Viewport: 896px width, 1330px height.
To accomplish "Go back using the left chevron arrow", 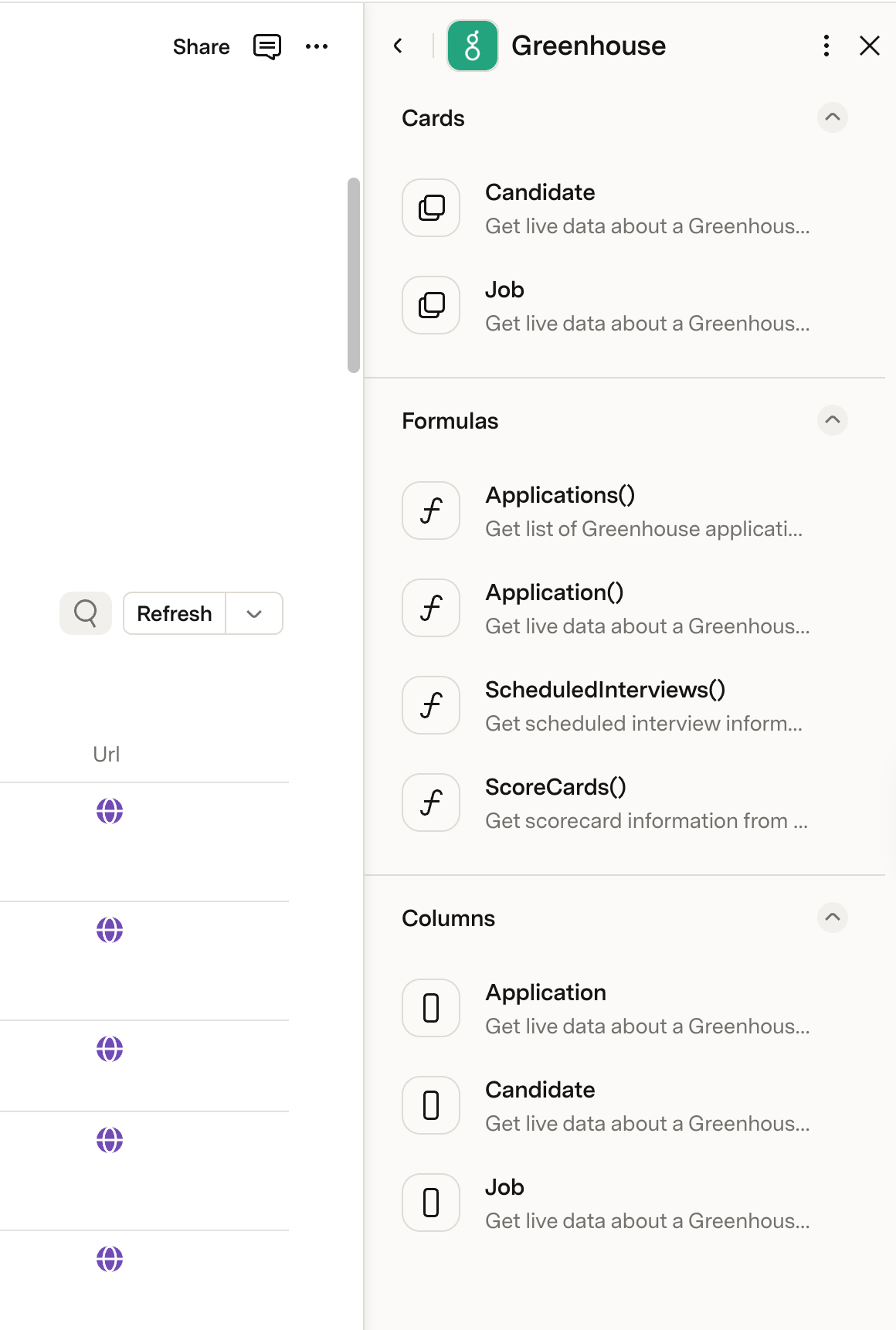I will [398, 46].
